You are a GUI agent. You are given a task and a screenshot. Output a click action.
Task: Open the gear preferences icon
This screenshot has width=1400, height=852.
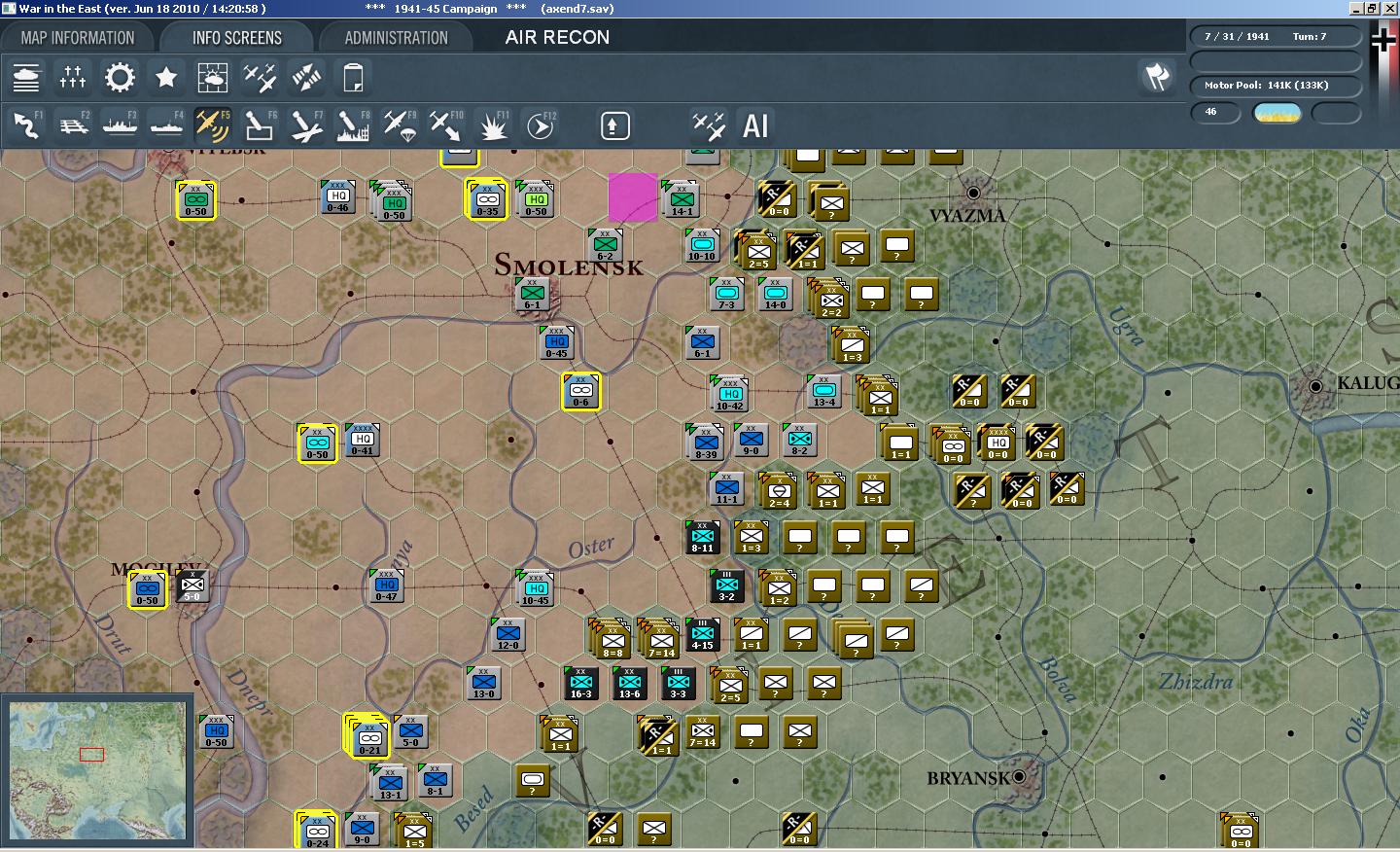120,77
